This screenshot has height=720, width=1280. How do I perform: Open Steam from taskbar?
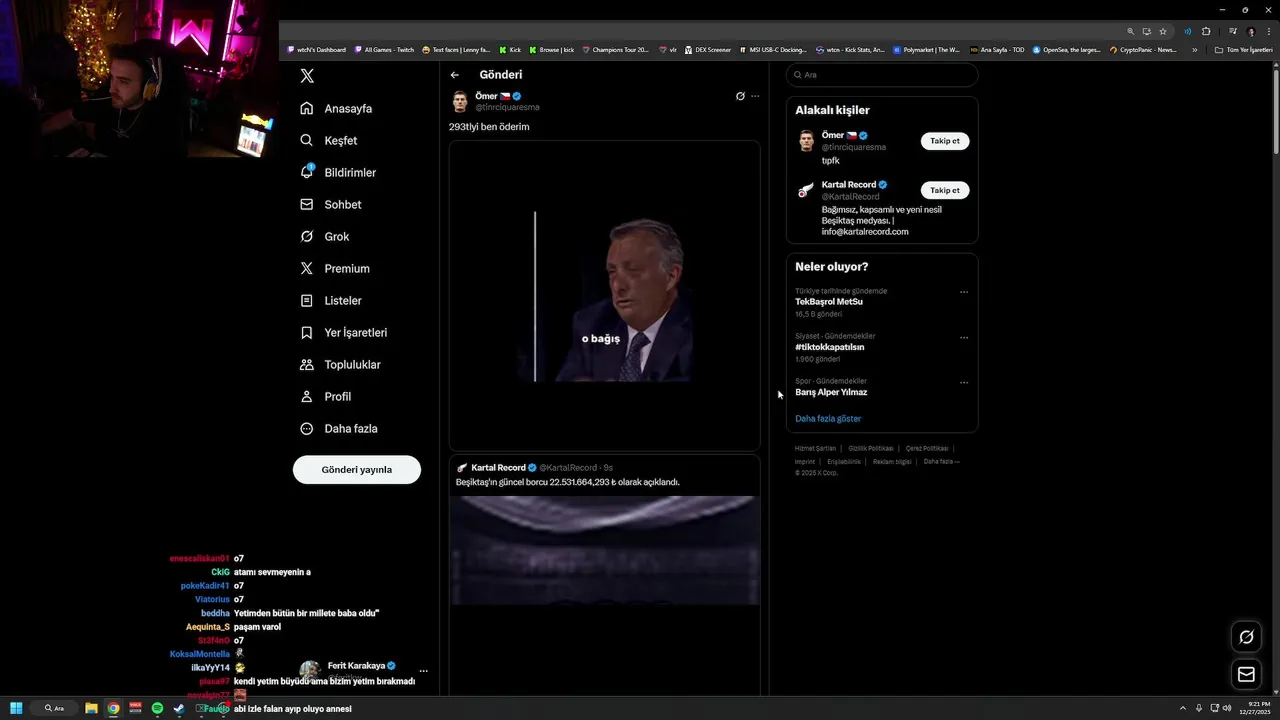179,708
